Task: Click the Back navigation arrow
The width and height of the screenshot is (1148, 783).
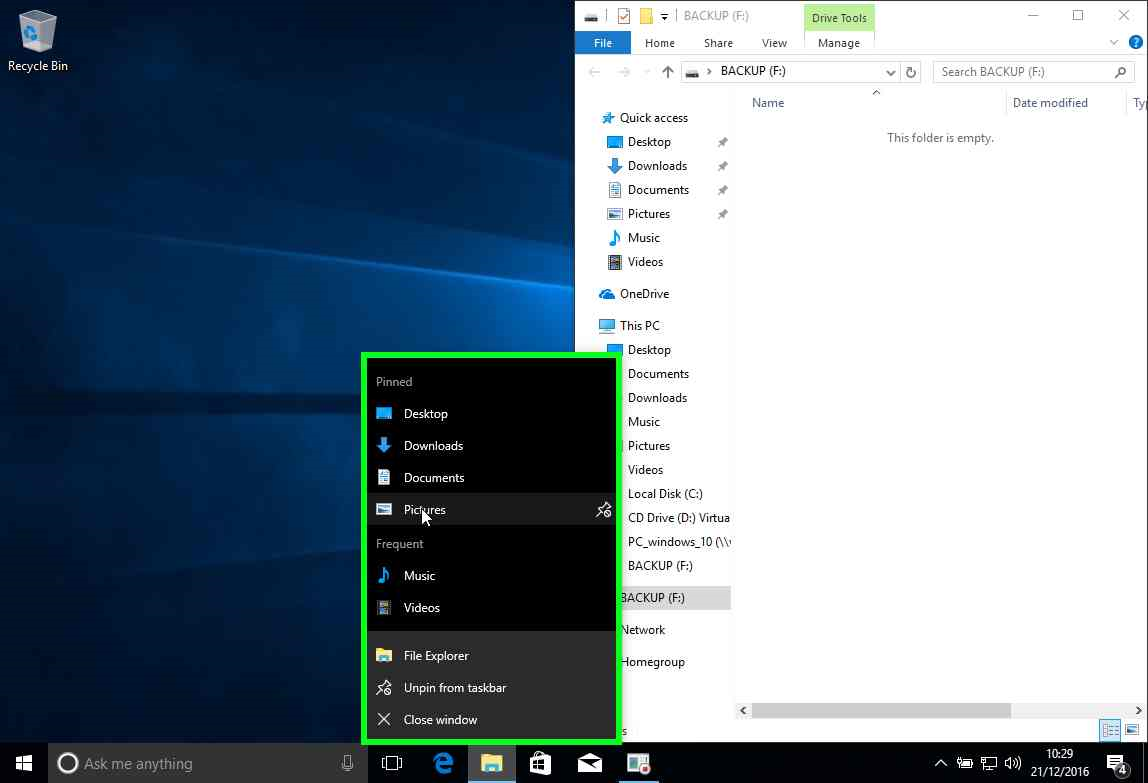Action: [x=594, y=72]
